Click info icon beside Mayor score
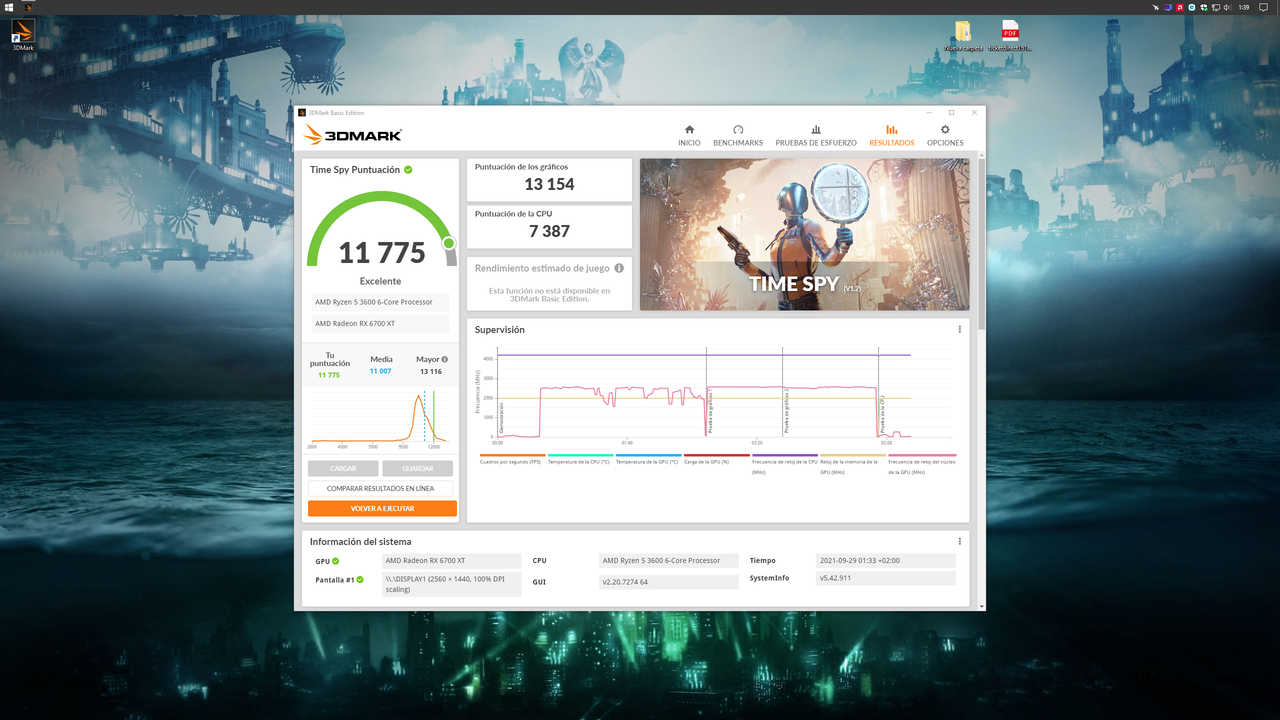 click(445, 359)
